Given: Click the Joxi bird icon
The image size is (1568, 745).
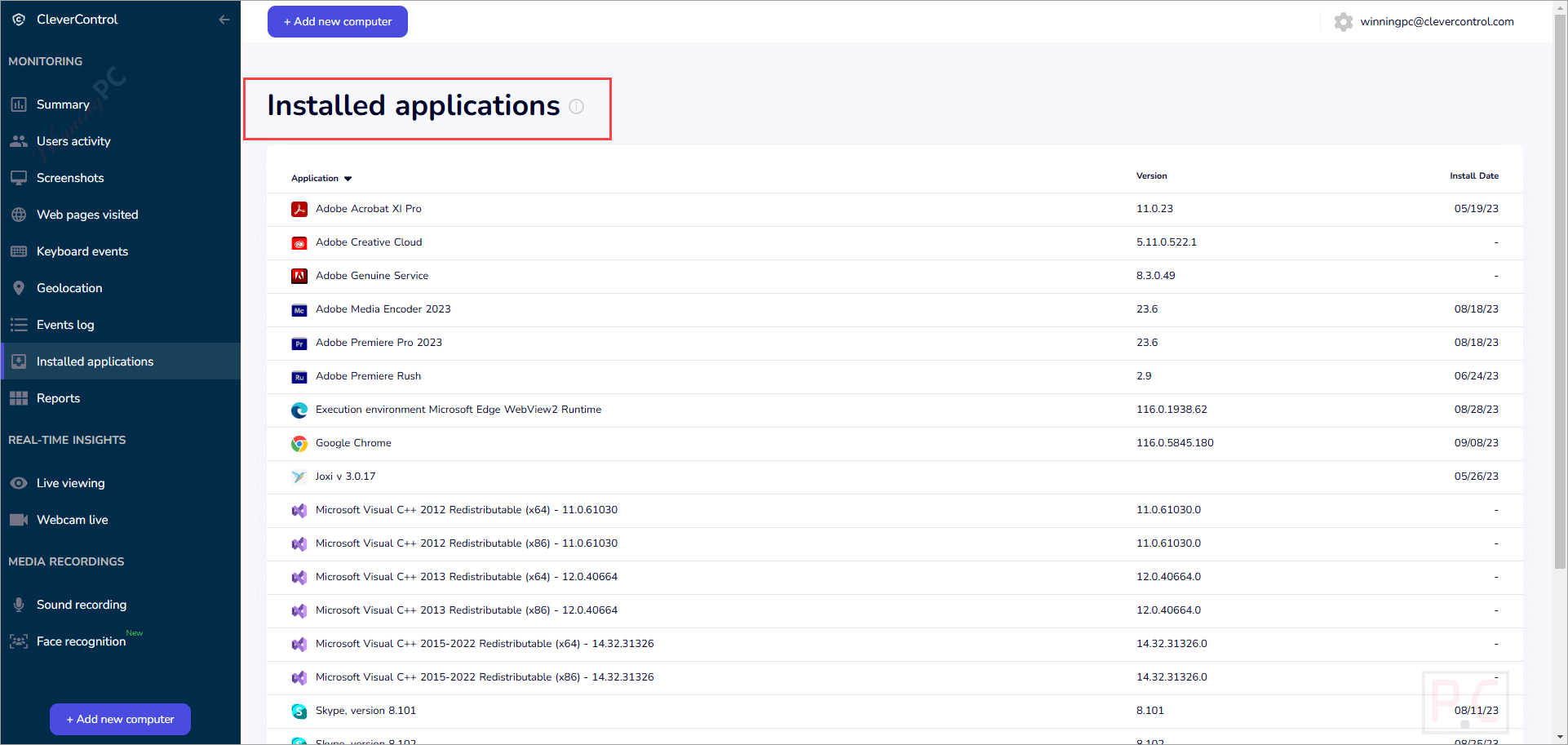Looking at the screenshot, I should [x=299, y=477].
